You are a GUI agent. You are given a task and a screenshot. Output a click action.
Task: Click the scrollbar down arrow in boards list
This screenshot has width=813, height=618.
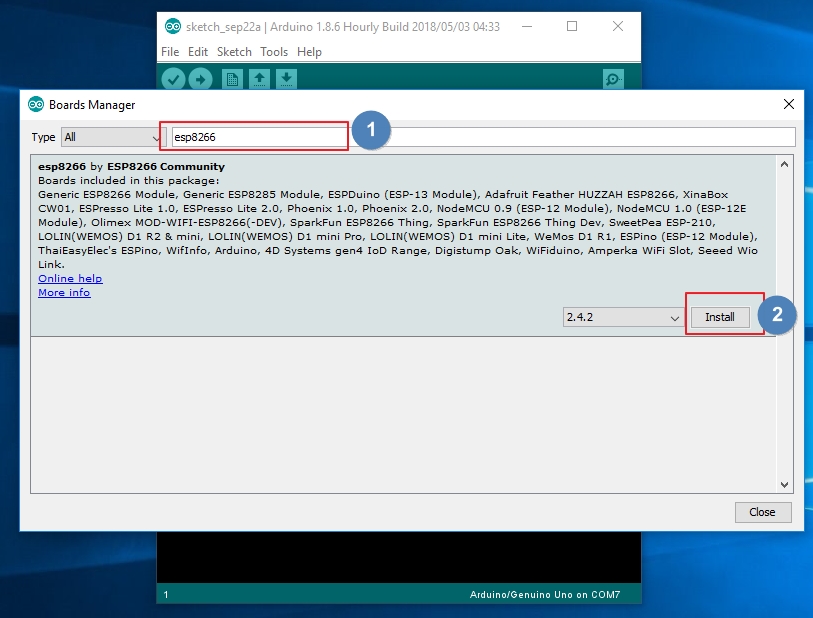point(784,485)
